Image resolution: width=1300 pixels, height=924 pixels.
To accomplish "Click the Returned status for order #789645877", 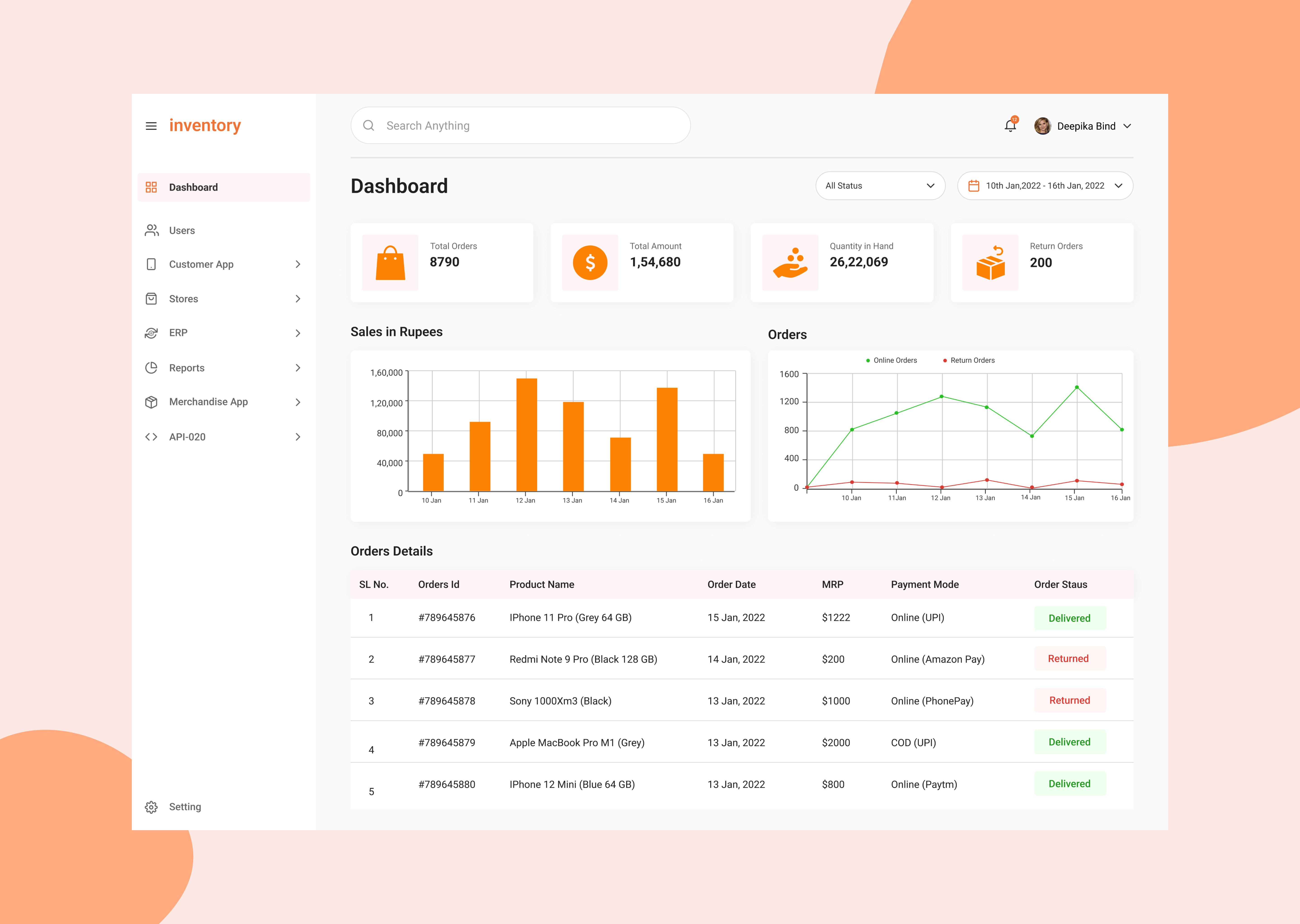I will 1070,658.
